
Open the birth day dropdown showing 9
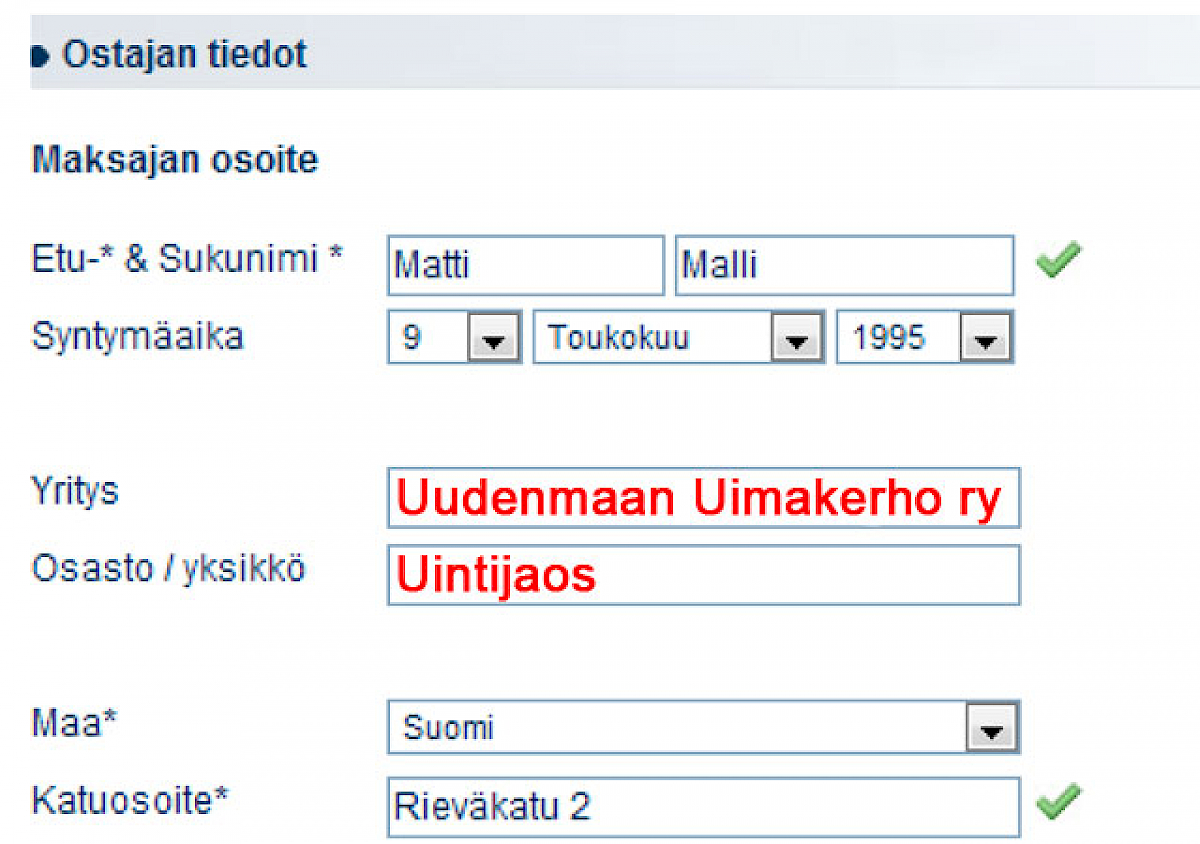[454, 337]
